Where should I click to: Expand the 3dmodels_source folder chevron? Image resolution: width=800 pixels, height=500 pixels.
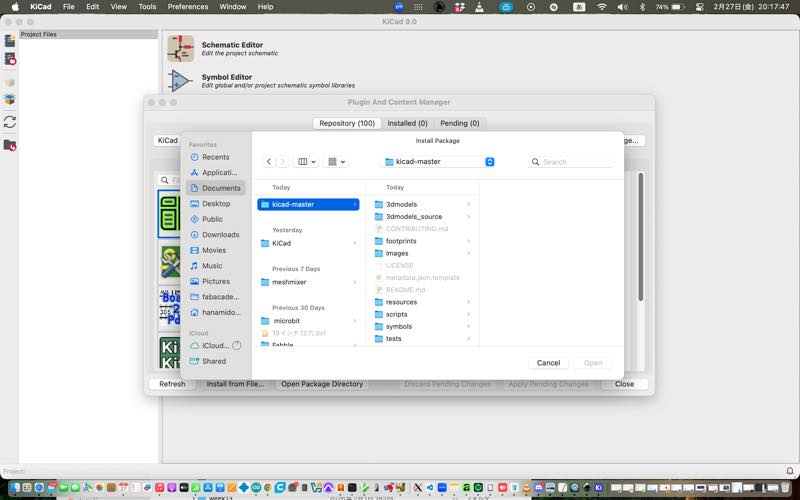(x=468, y=216)
